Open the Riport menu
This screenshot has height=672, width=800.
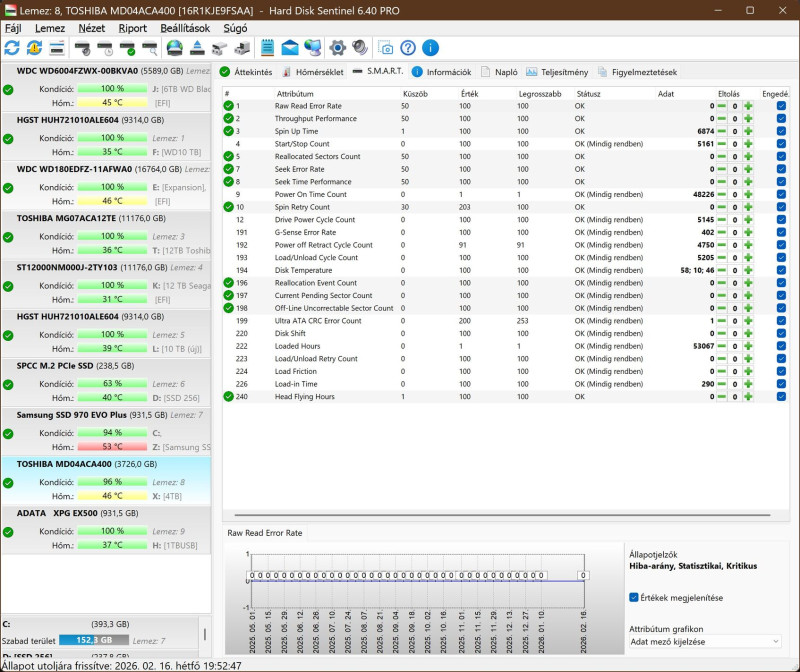pos(133,28)
